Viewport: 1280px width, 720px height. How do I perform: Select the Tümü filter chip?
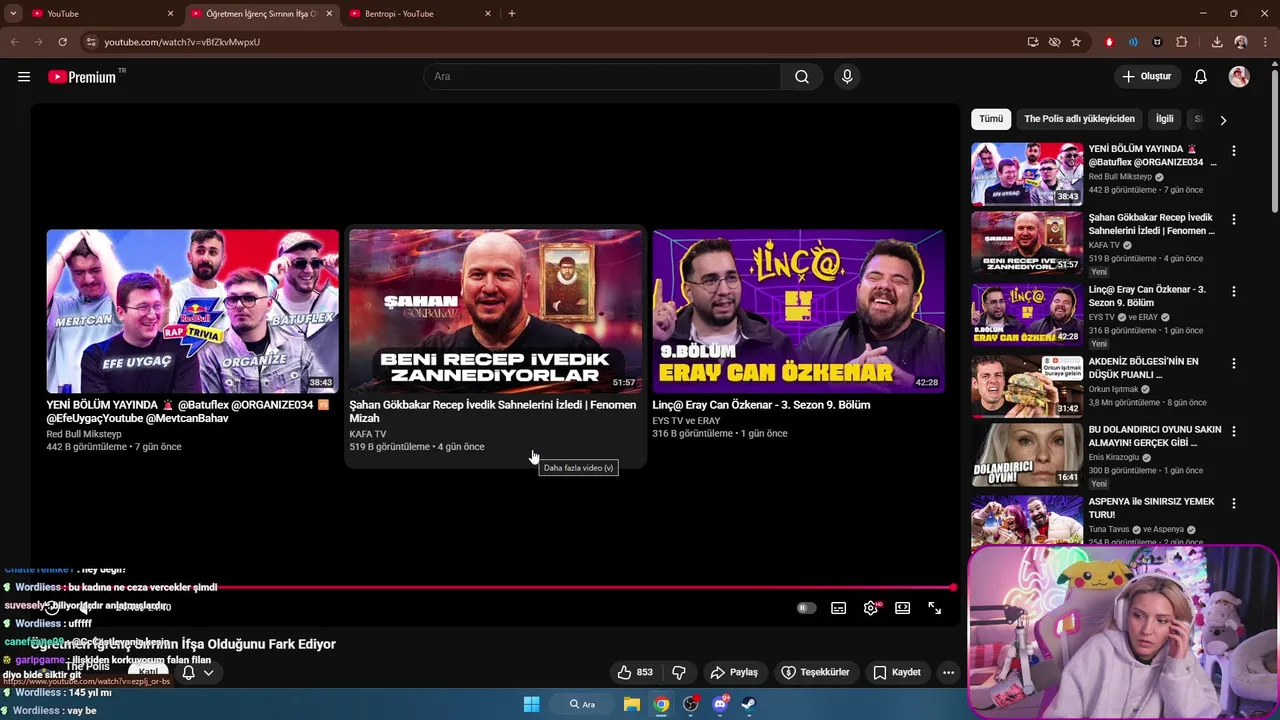coord(991,119)
